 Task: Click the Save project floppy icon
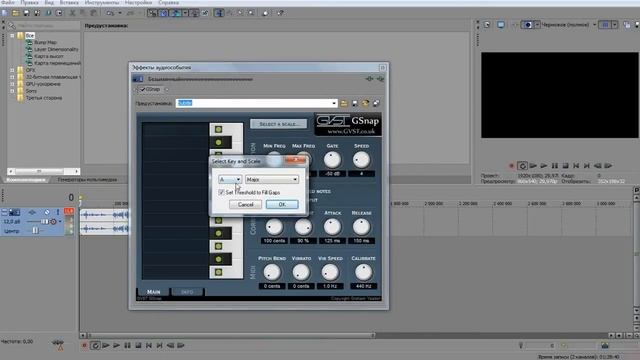click(x=27, y=13)
